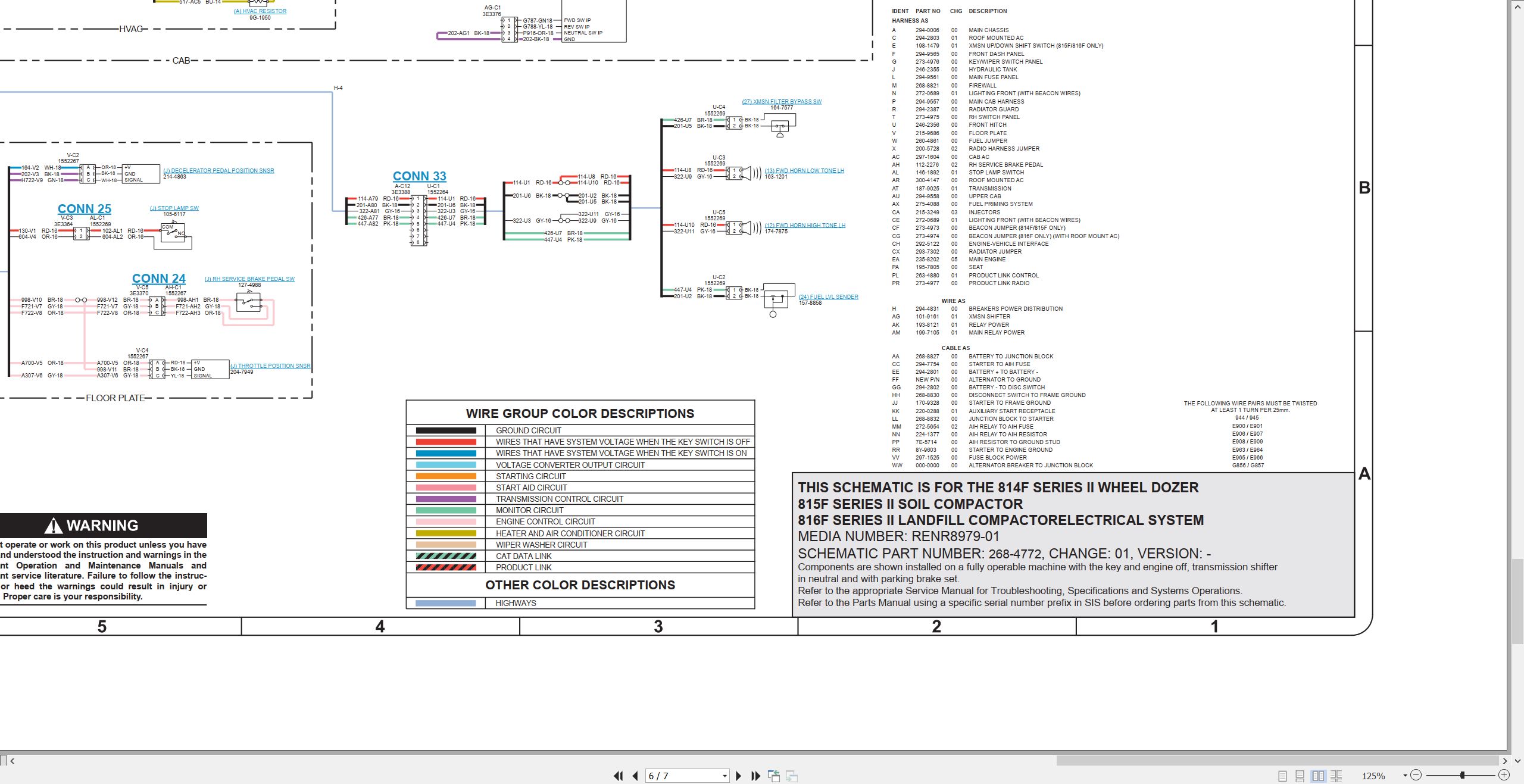Click the MONITOR CIRCUIT green swatch

coord(446,510)
